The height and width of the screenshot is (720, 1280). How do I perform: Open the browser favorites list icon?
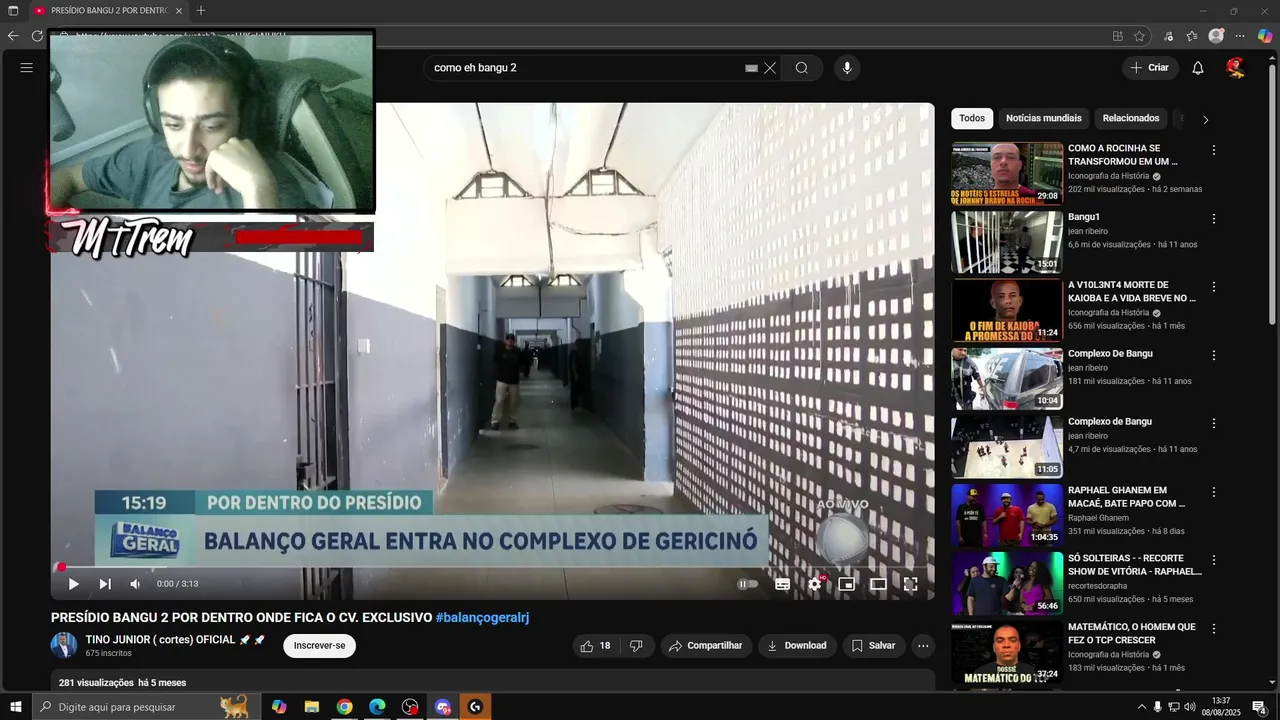[1192, 36]
